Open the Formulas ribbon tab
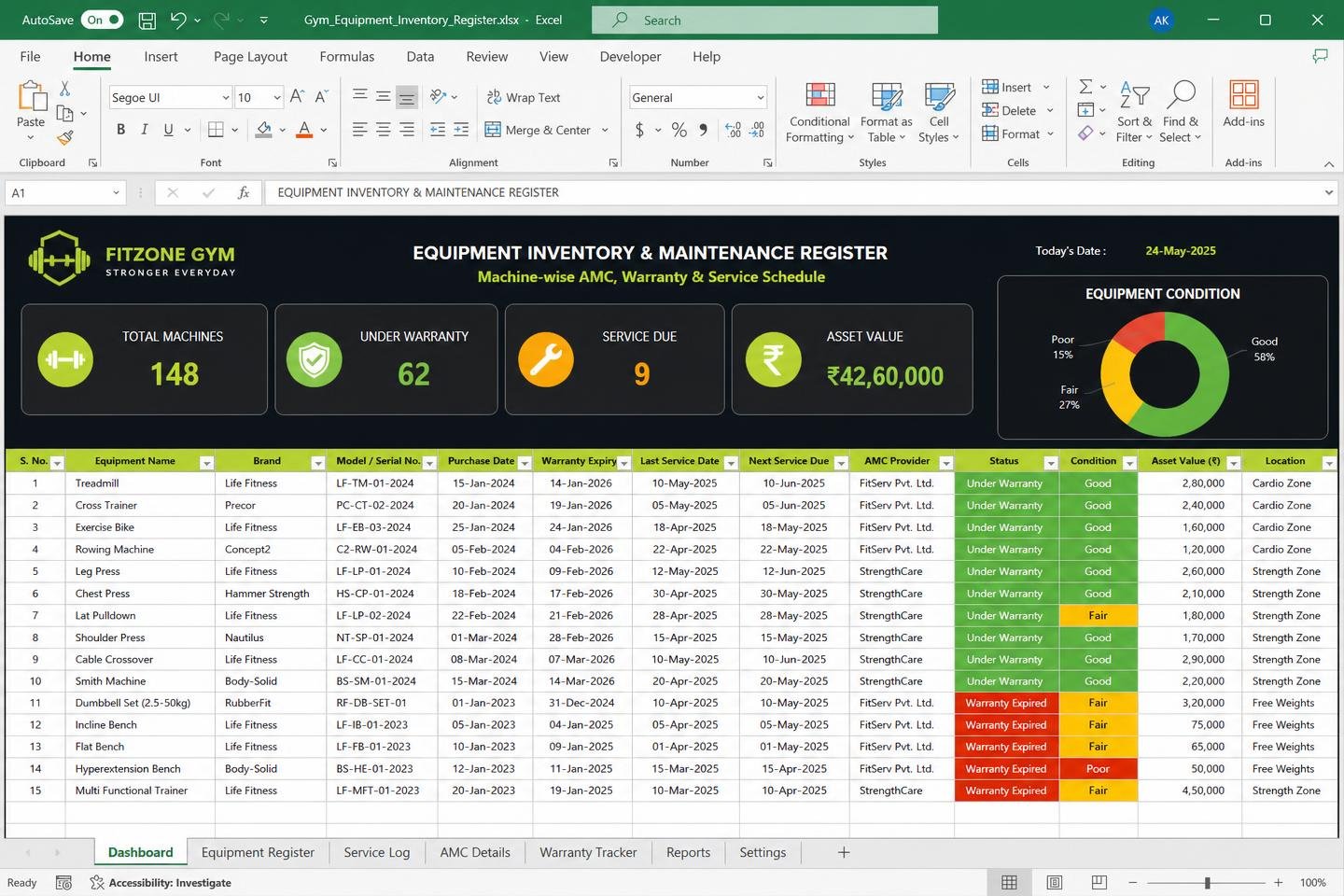Image resolution: width=1344 pixels, height=896 pixels. click(346, 56)
